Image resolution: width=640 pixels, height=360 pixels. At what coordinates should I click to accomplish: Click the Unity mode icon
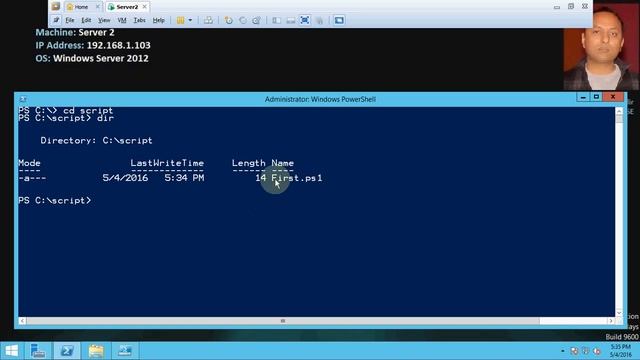[x=319, y=20]
